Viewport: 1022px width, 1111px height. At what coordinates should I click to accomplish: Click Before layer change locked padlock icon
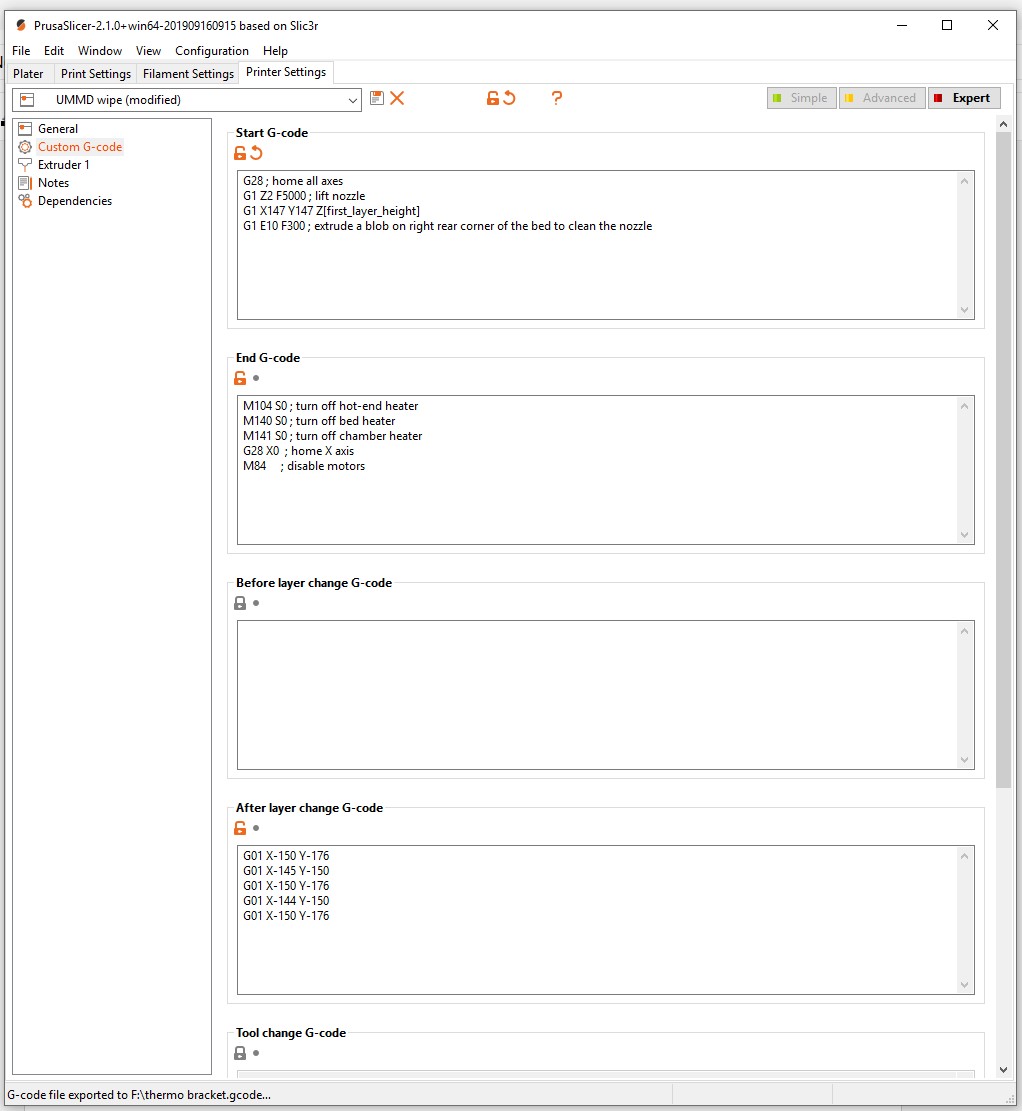[240, 603]
